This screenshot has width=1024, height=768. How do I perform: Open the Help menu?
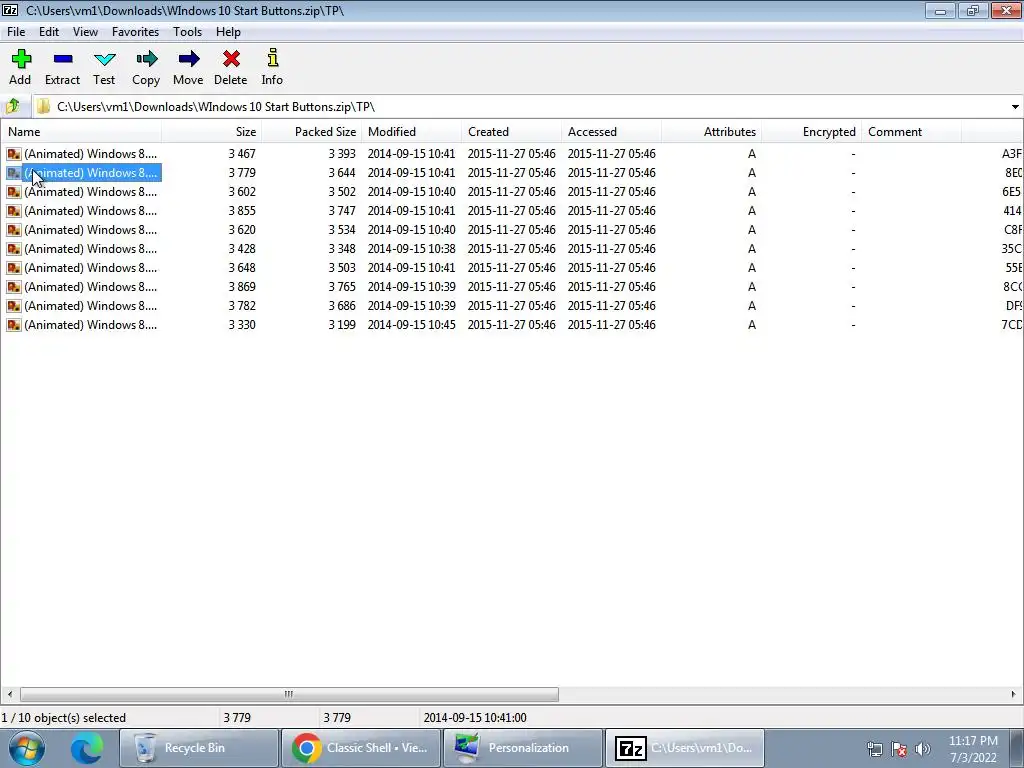[229, 31]
